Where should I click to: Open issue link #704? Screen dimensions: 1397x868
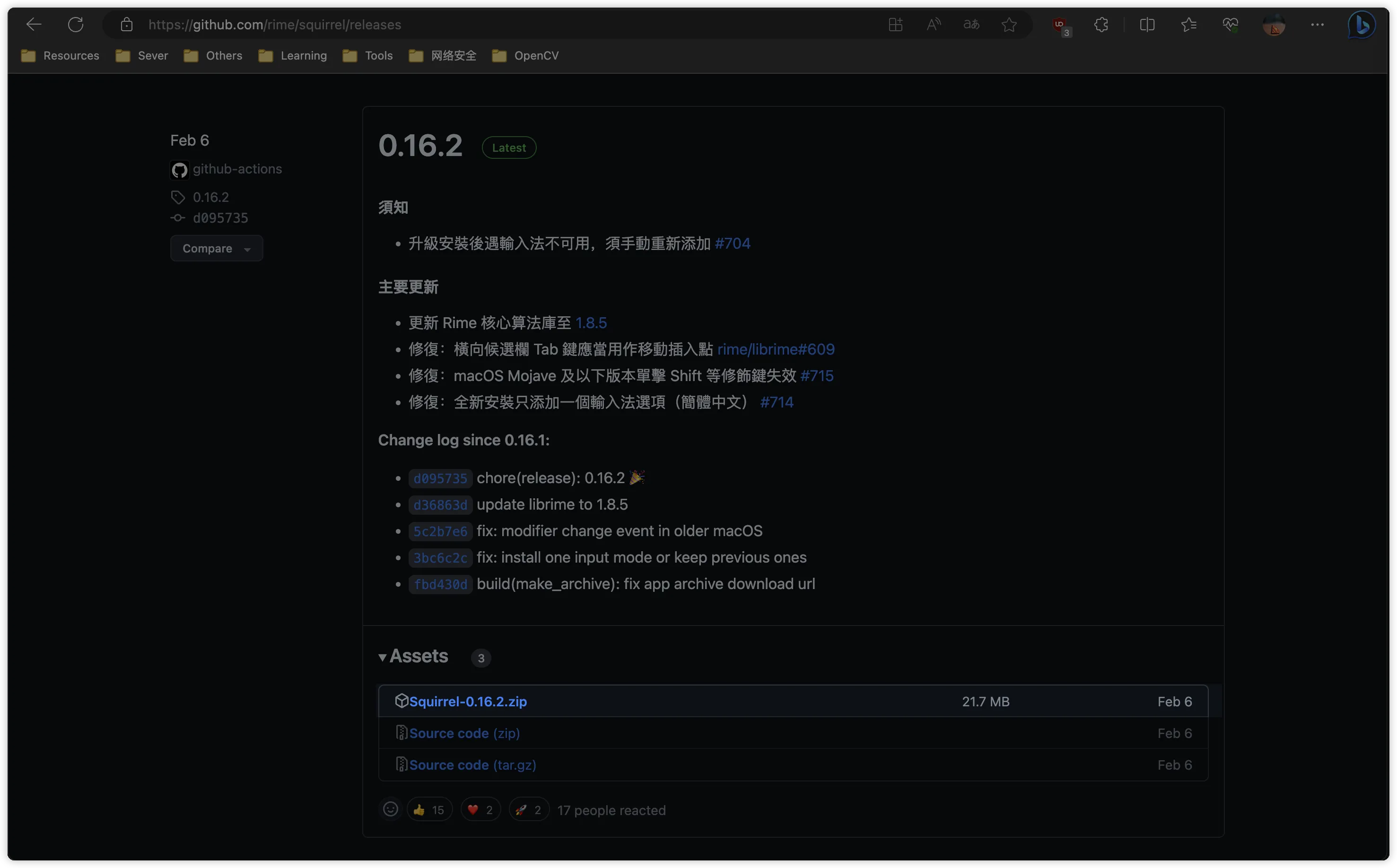[732, 243]
